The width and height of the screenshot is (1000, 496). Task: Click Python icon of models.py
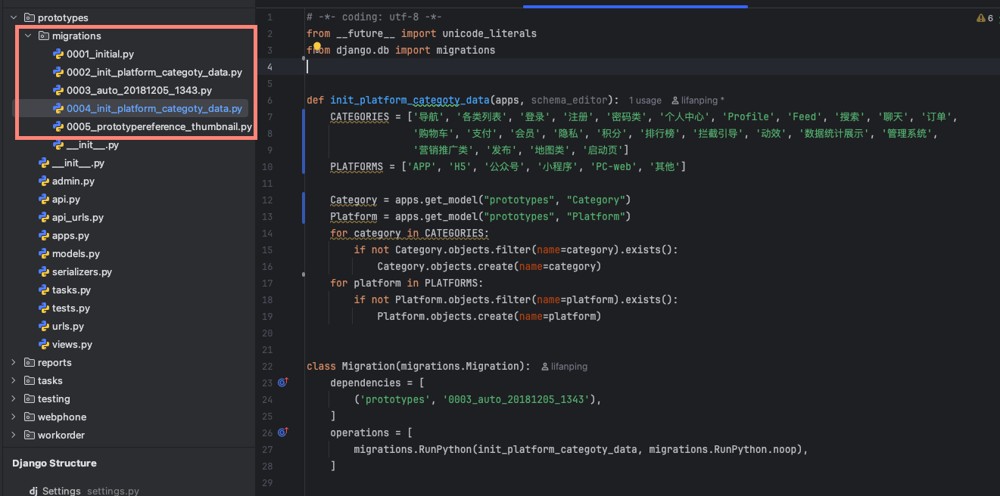pyautogui.click(x=43, y=254)
